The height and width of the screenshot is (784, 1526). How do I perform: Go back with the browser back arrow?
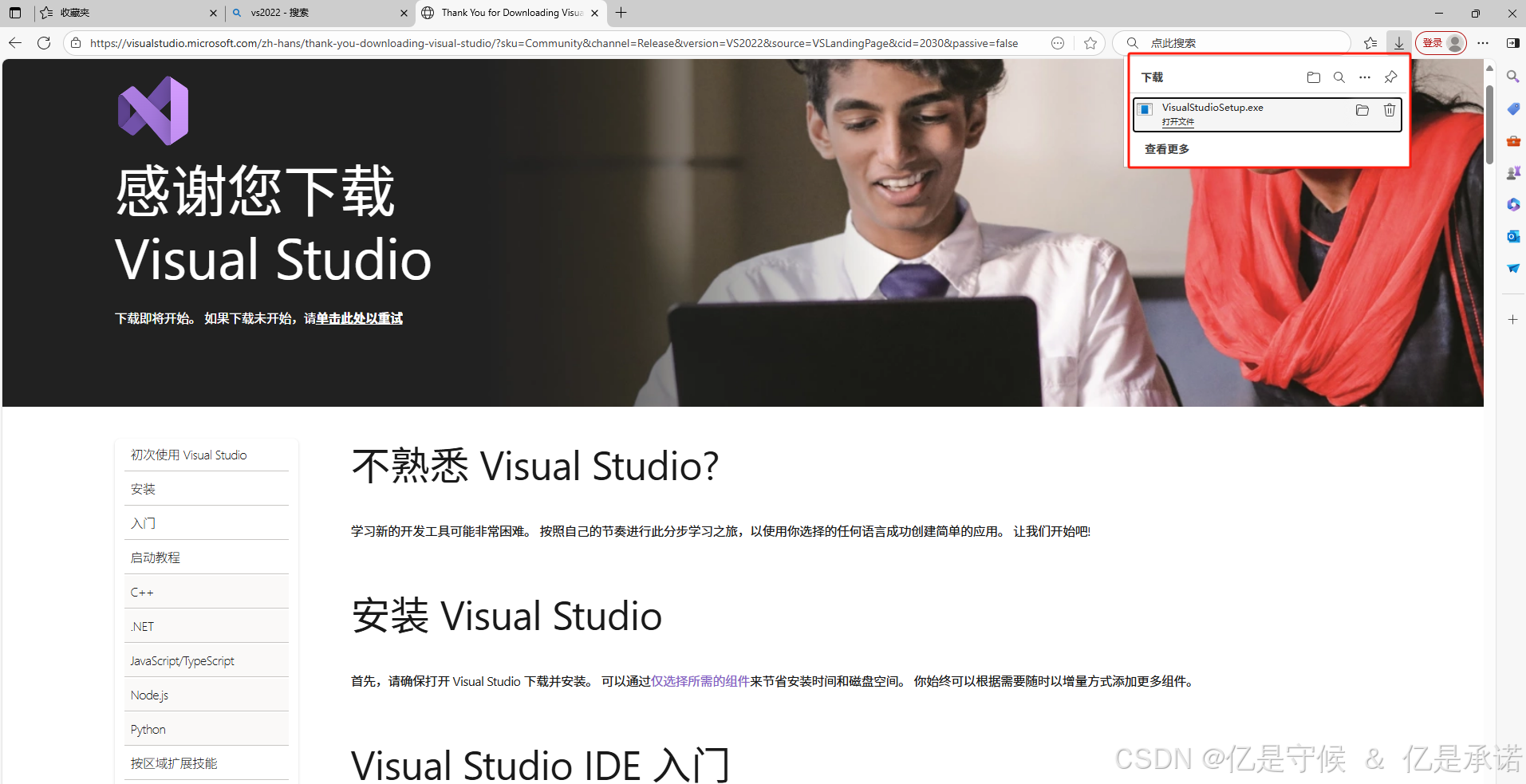click(x=15, y=43)
